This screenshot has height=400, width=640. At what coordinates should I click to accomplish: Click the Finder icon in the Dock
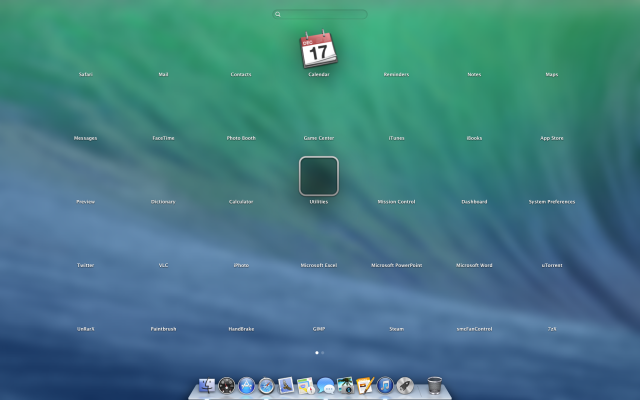(207, 385)
